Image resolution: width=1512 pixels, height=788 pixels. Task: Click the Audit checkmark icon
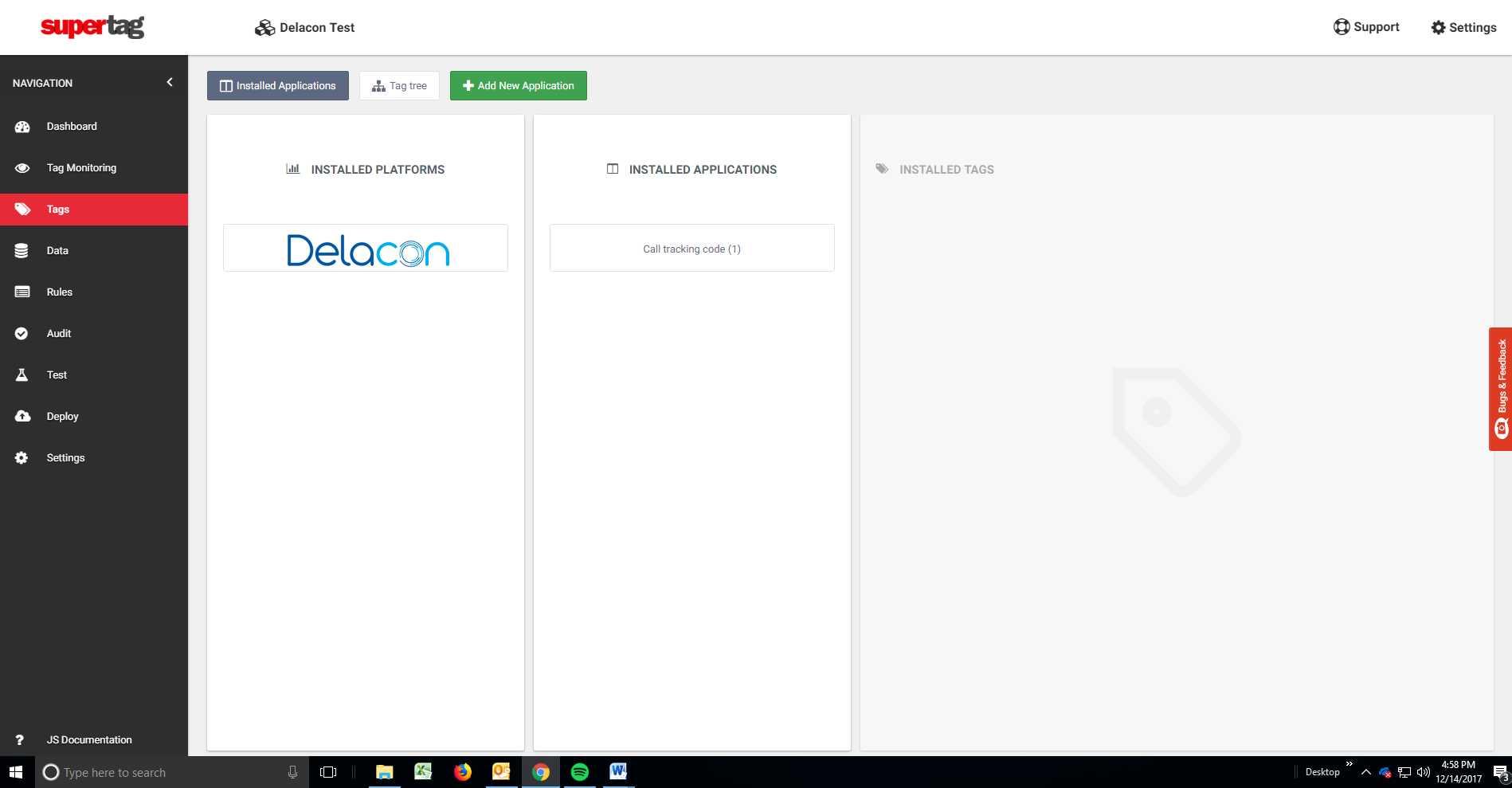point(22,334)
